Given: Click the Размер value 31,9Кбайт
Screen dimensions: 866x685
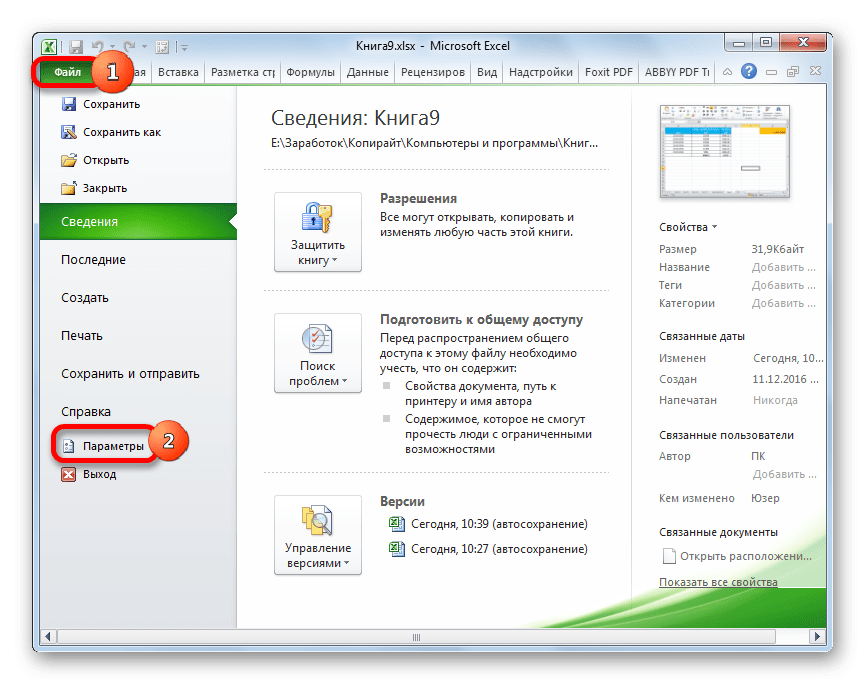Looking at the screenshot, I should coord(777,249).
